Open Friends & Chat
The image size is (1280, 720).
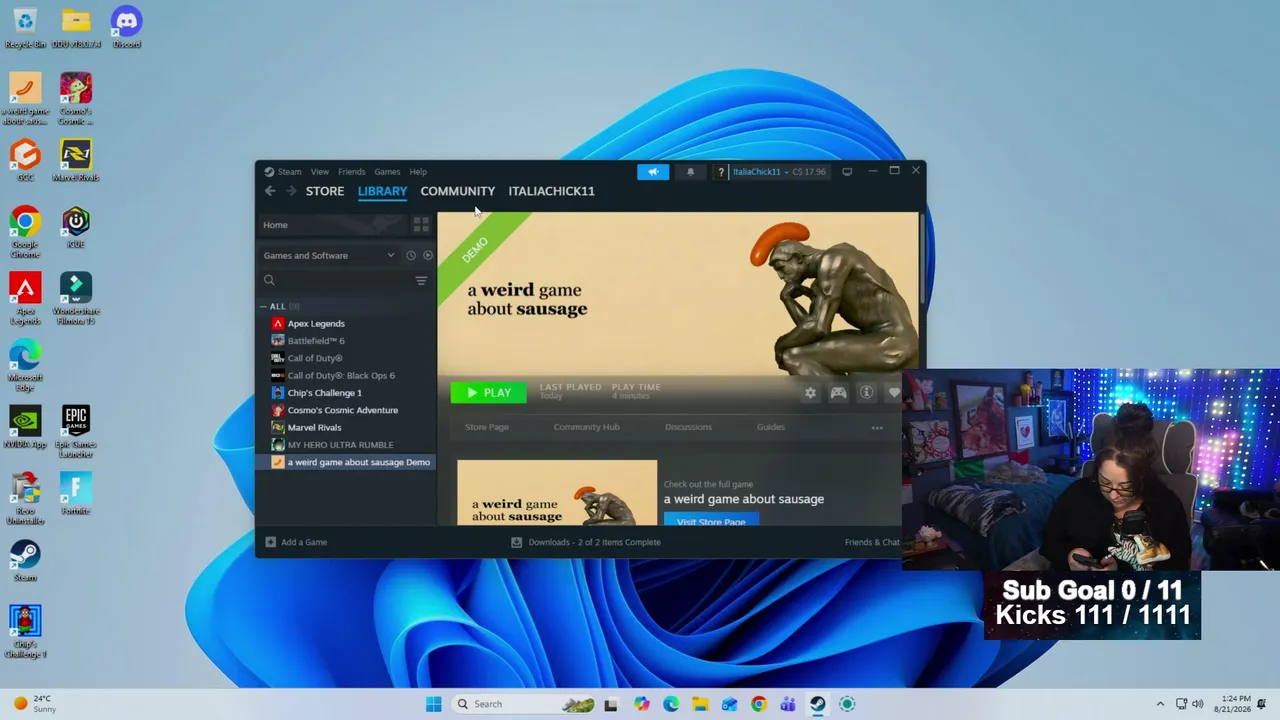872,542
